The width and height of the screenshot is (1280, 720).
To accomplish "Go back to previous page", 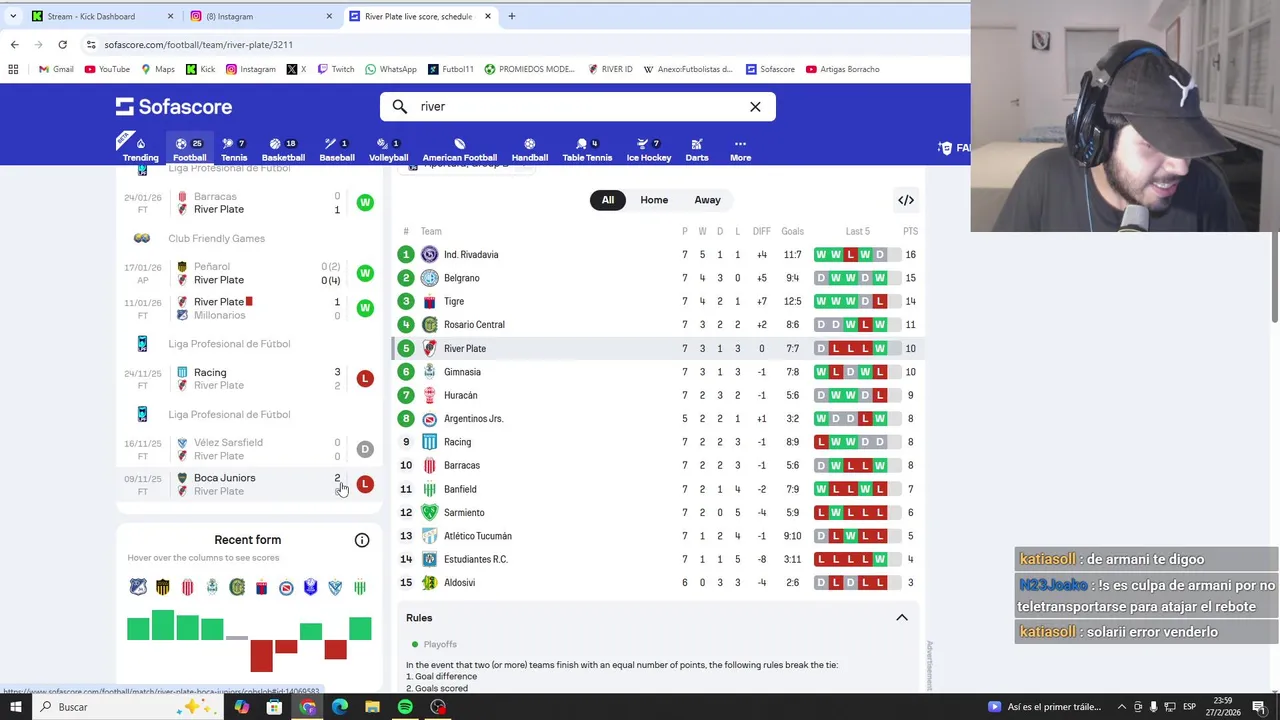I will pyautogui.click(x=14, y=44).
